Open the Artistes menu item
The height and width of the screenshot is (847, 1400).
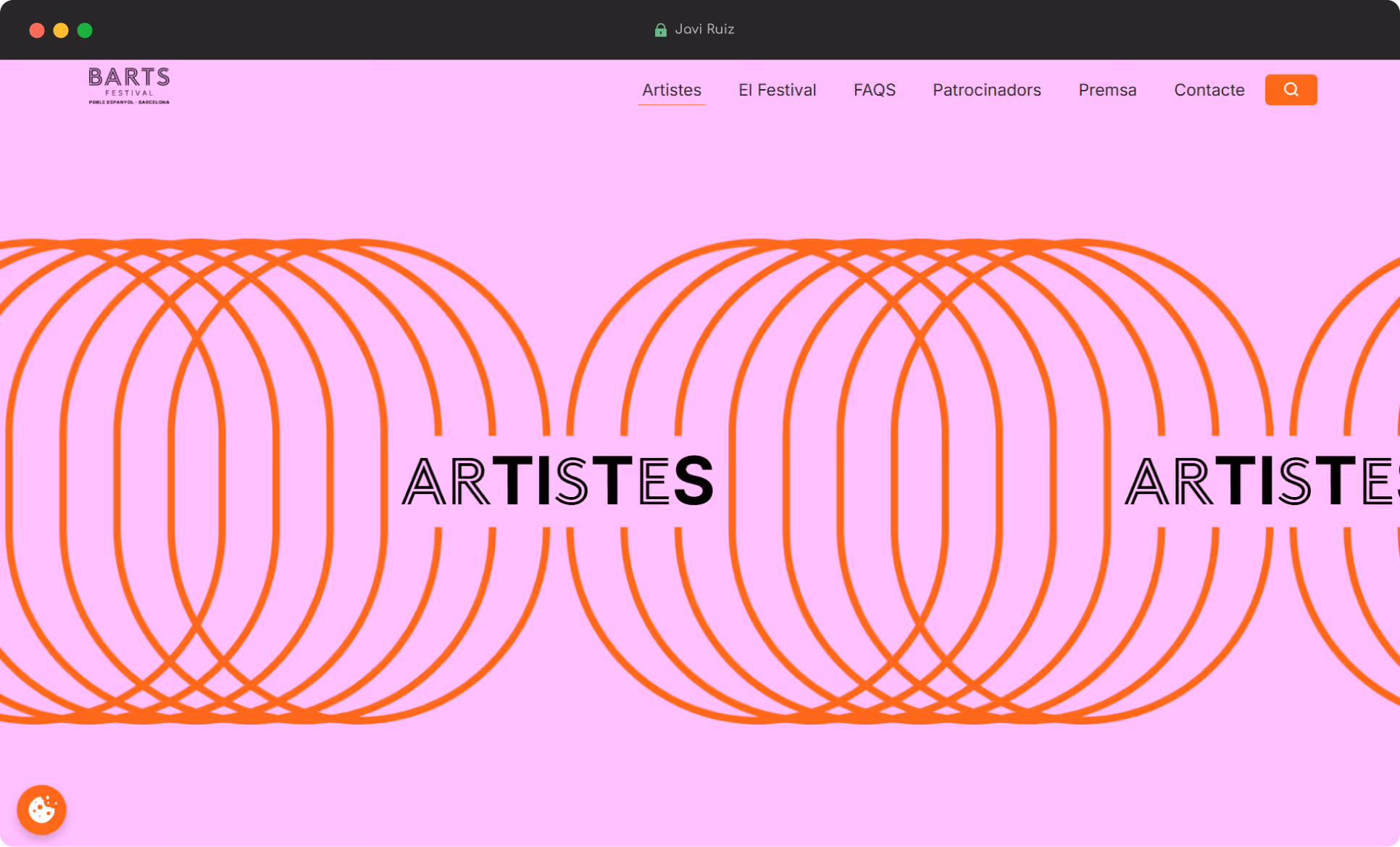(671, 90)
